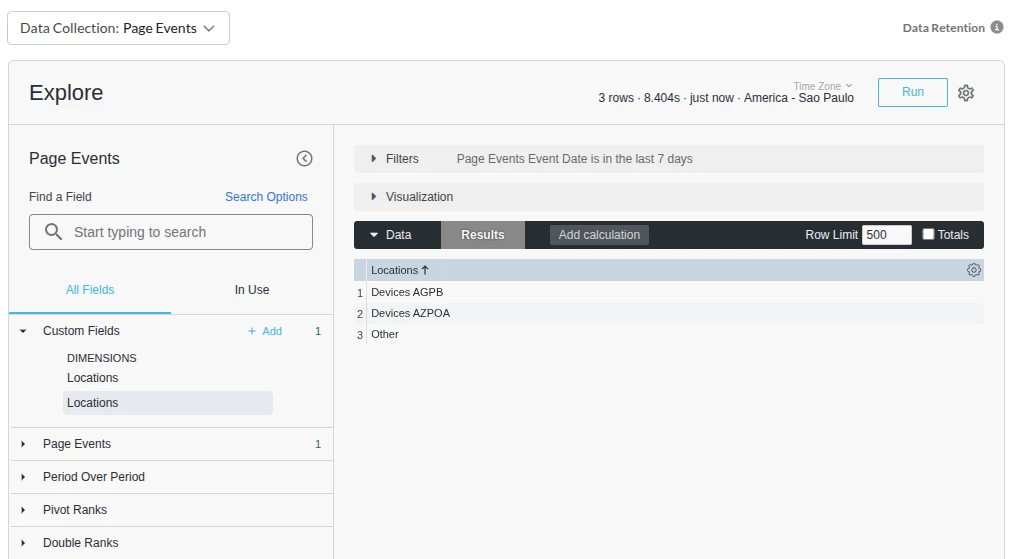Click the DIMENSIONS heading
Screen dimensions: 1010x559
click(102, 358)
